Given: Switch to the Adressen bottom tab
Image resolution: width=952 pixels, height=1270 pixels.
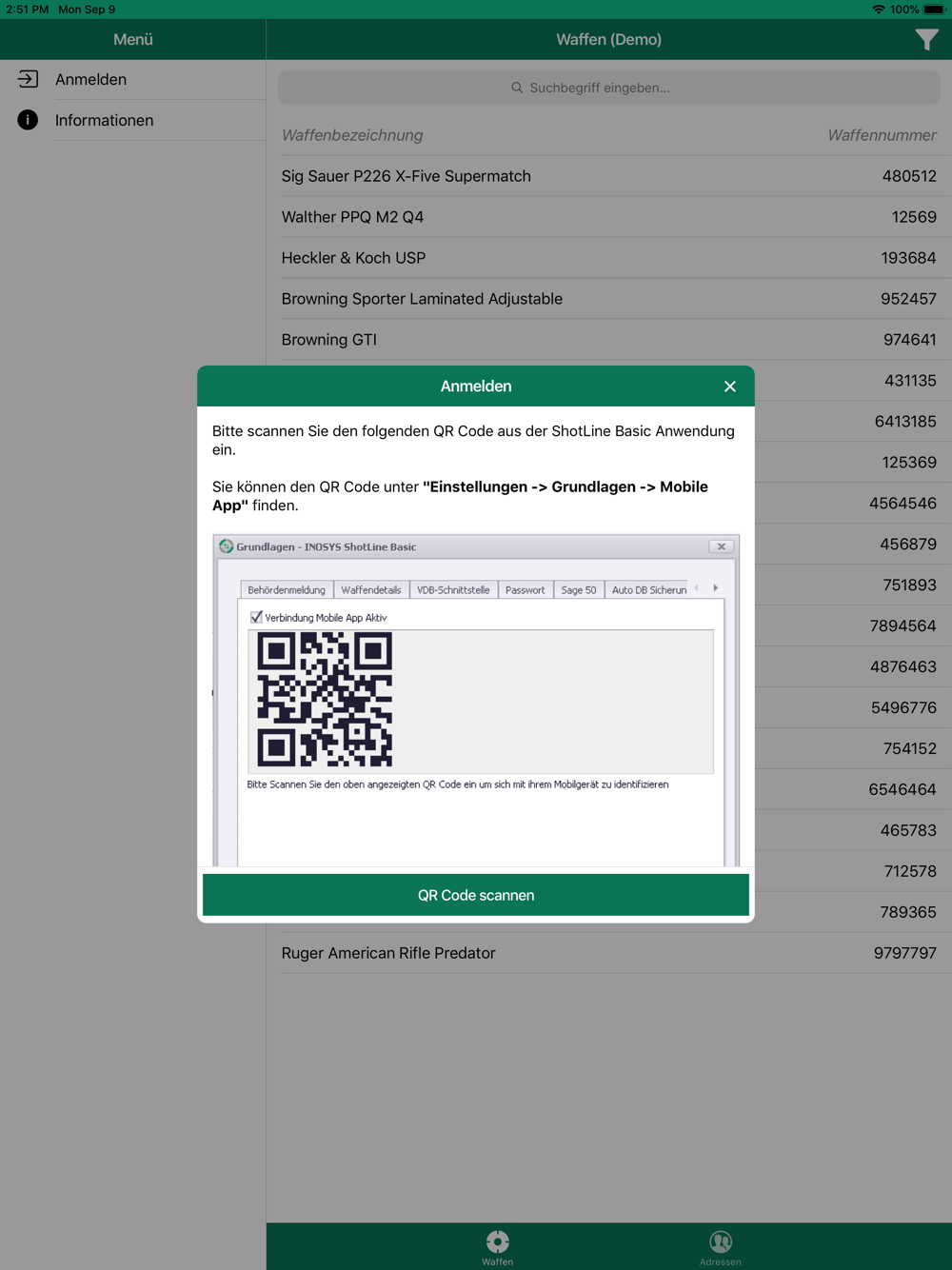Looking at the screenshot, I should [721, 1247].
